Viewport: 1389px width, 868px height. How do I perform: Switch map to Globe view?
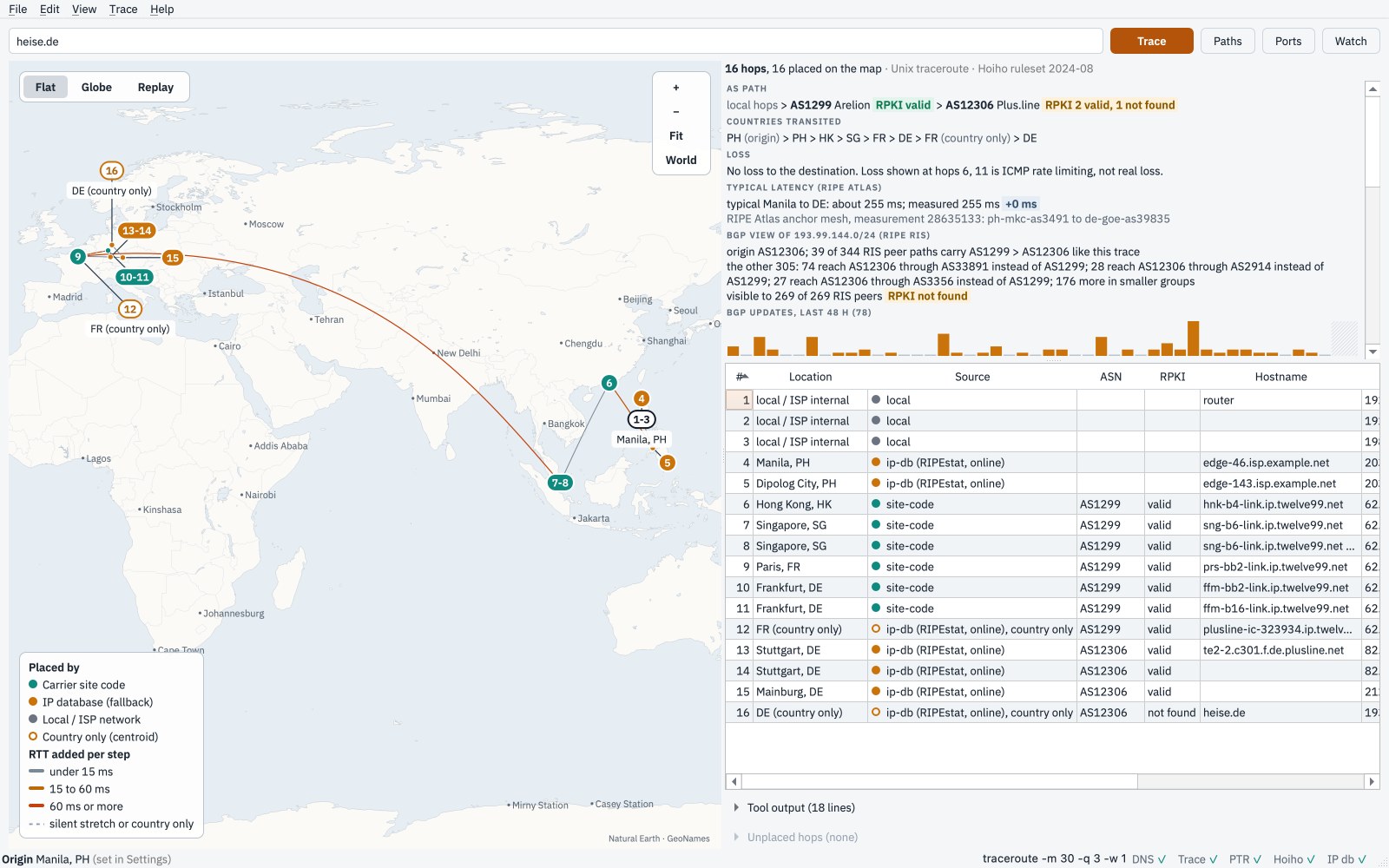click(x=96, y=87)
